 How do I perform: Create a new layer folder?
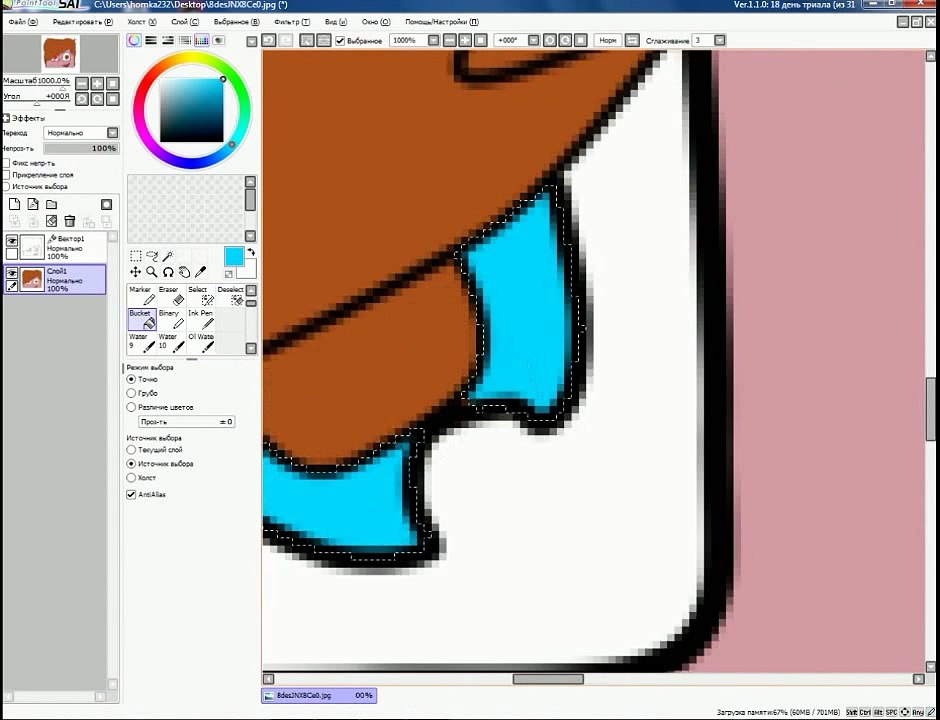[x=52, y=204]
